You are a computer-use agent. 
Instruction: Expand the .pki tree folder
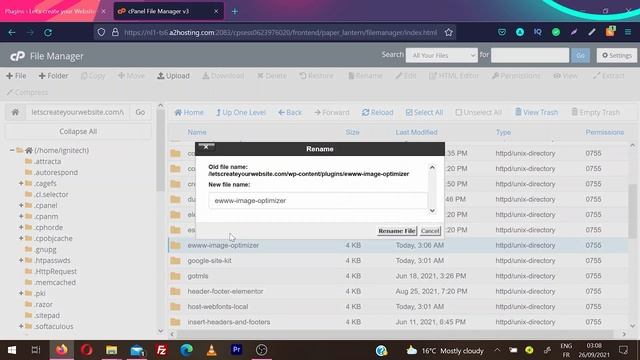point(21,293)
